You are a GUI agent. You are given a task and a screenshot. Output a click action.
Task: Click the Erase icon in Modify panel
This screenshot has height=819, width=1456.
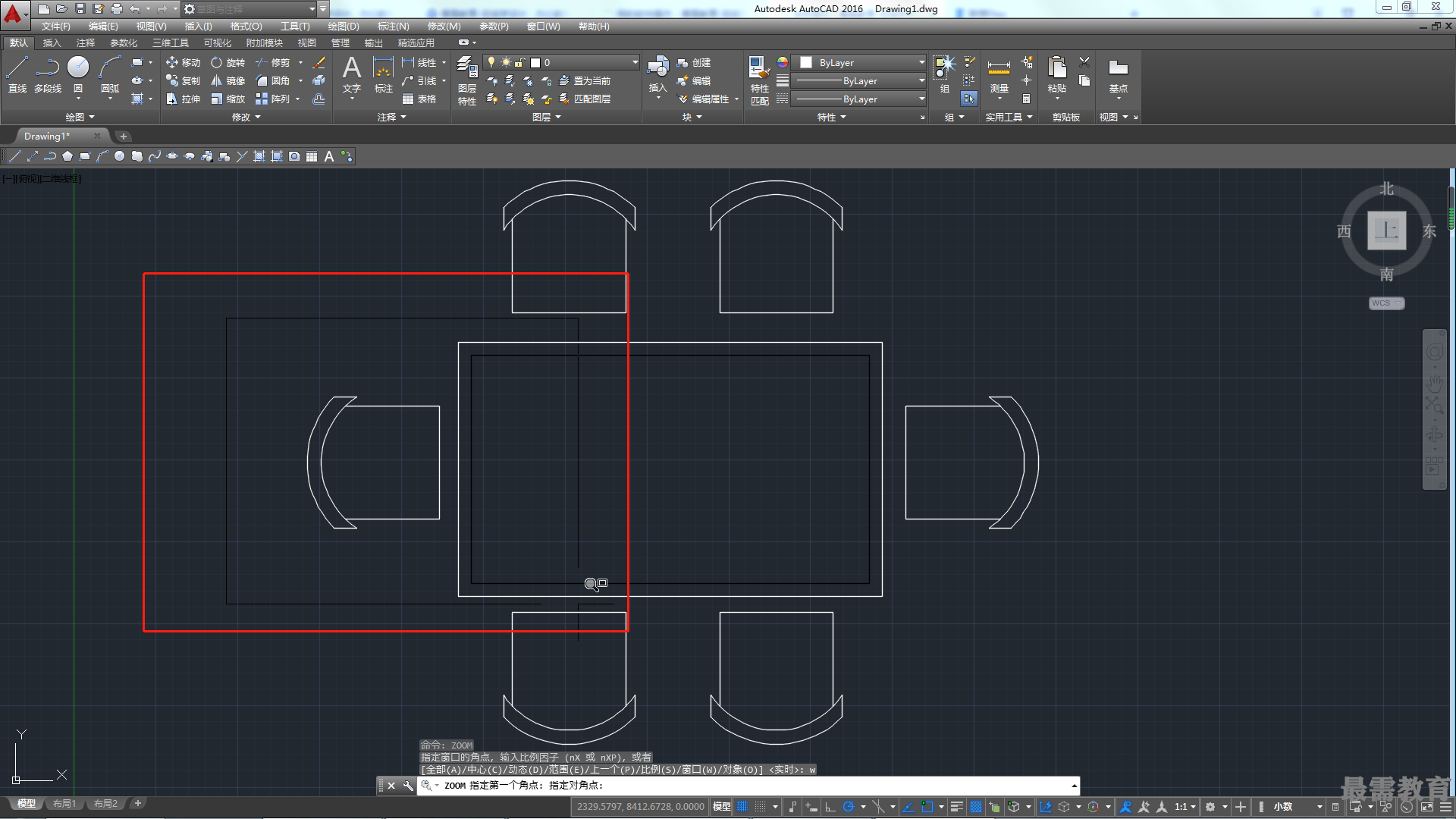click(x=319, y=62)
